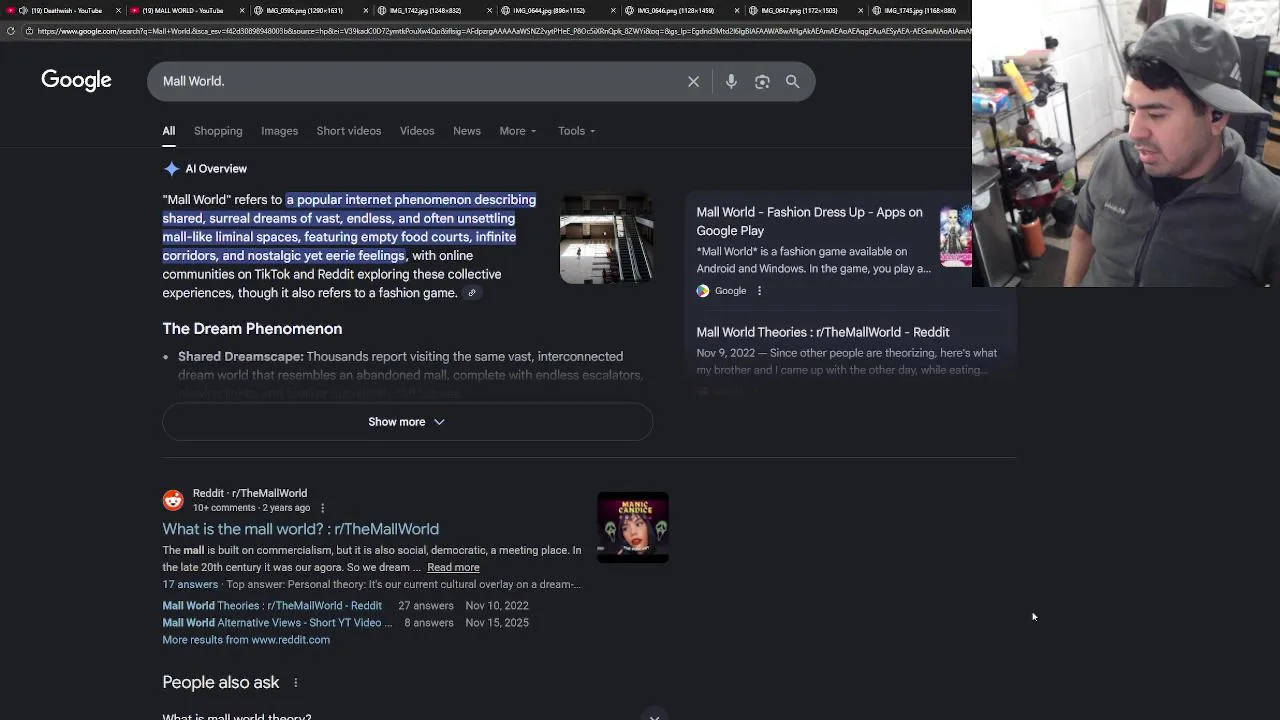Open the People also ask options menu
1280x720 pixels.
tap(295, 682)
